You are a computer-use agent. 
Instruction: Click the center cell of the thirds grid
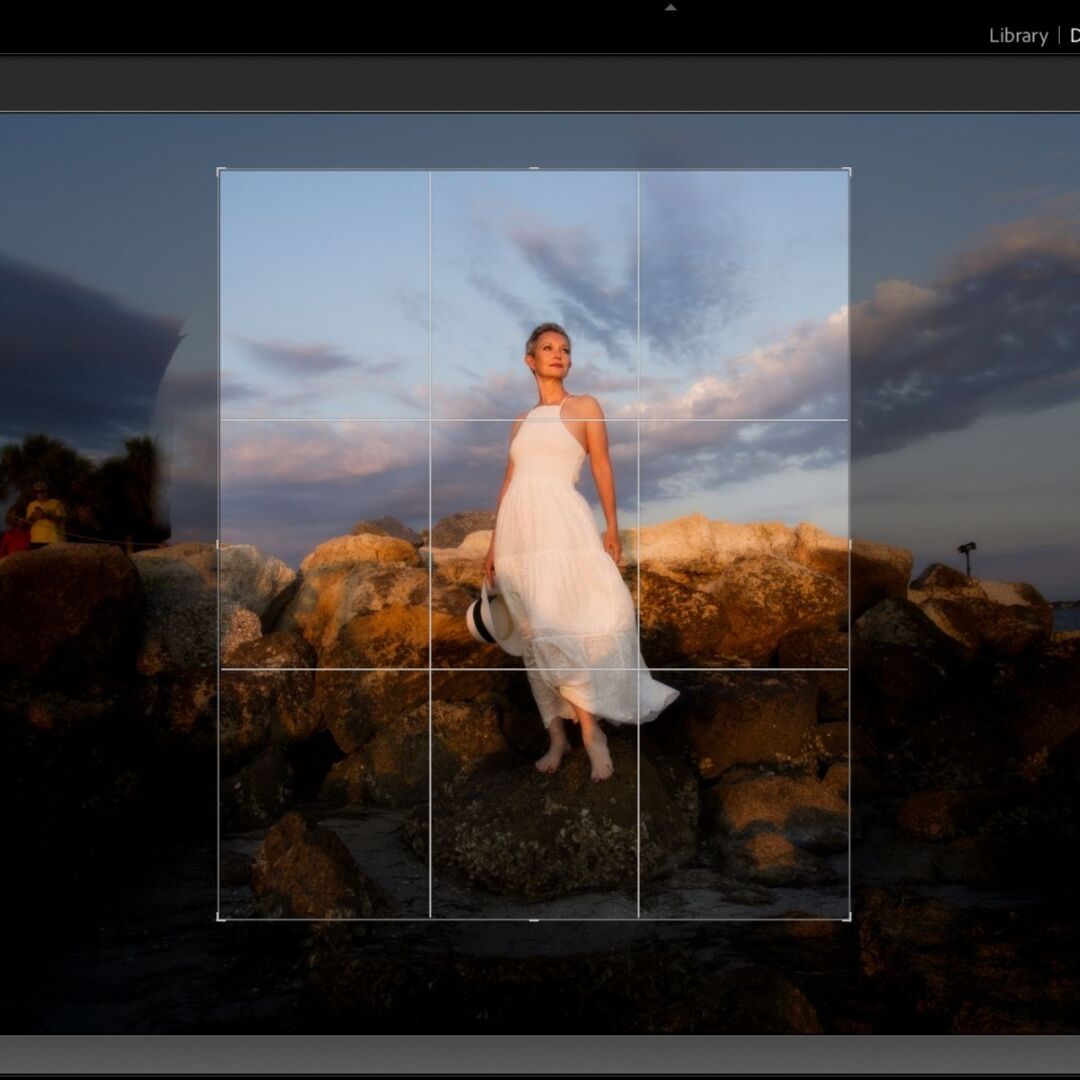[533, 542]
